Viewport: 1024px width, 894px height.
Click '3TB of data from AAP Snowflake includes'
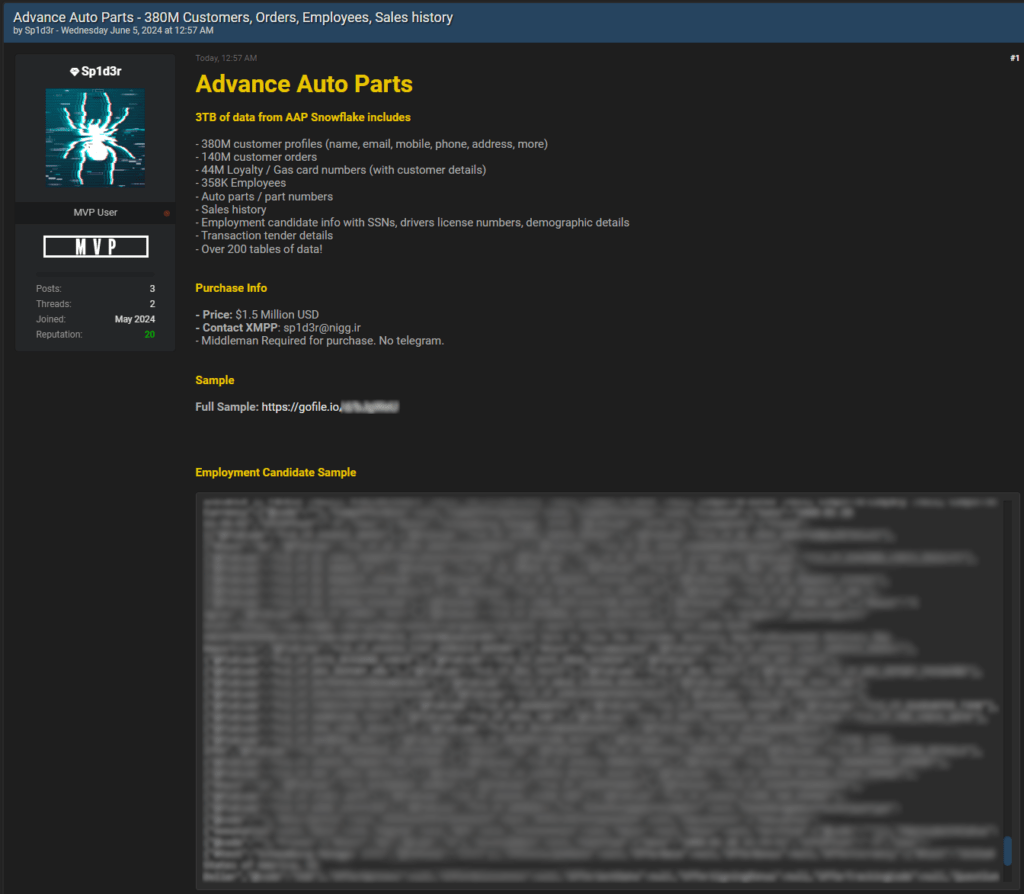tap(303, 118)
